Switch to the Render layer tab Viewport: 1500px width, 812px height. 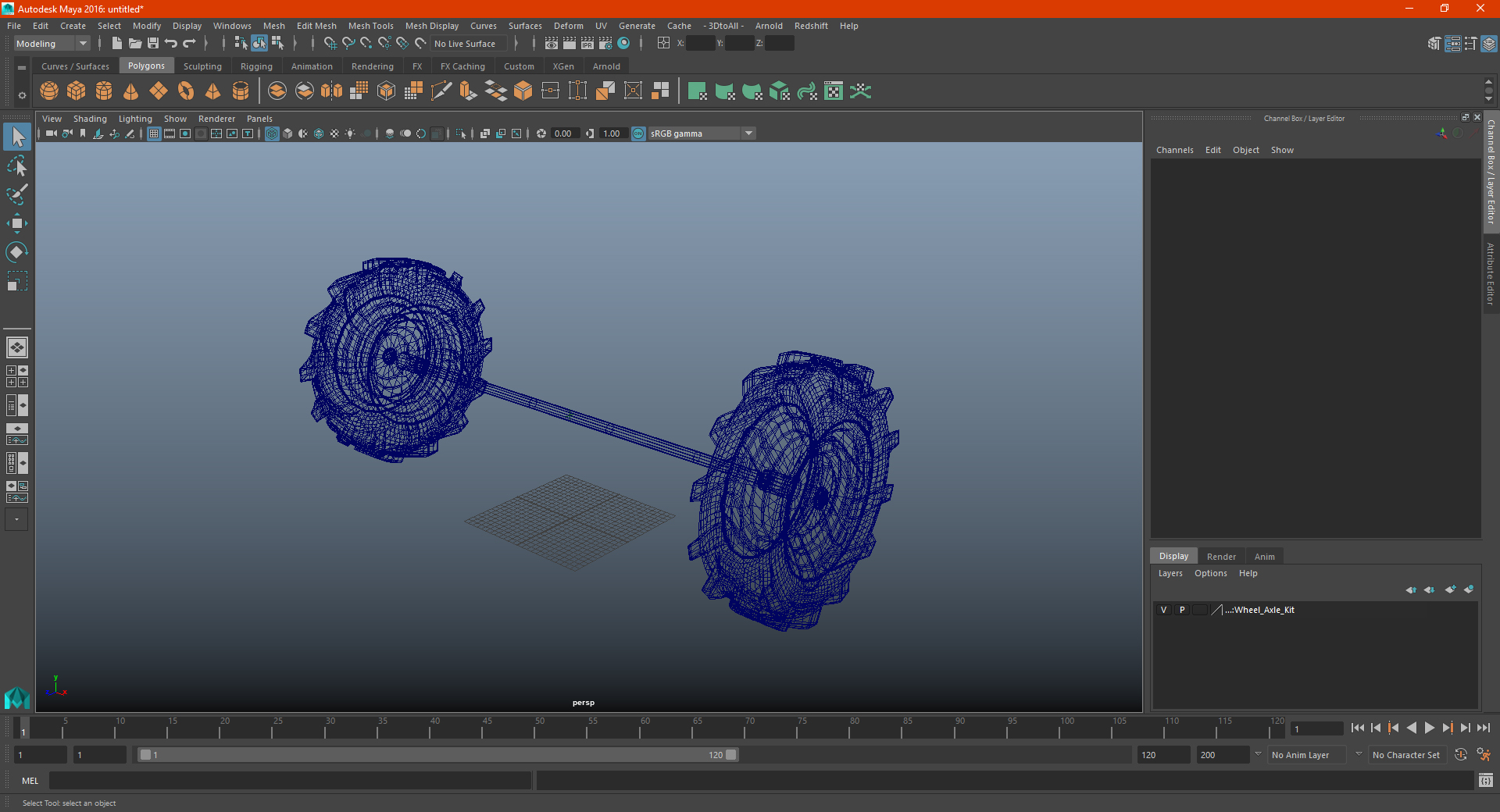[x=1221, y=557]
